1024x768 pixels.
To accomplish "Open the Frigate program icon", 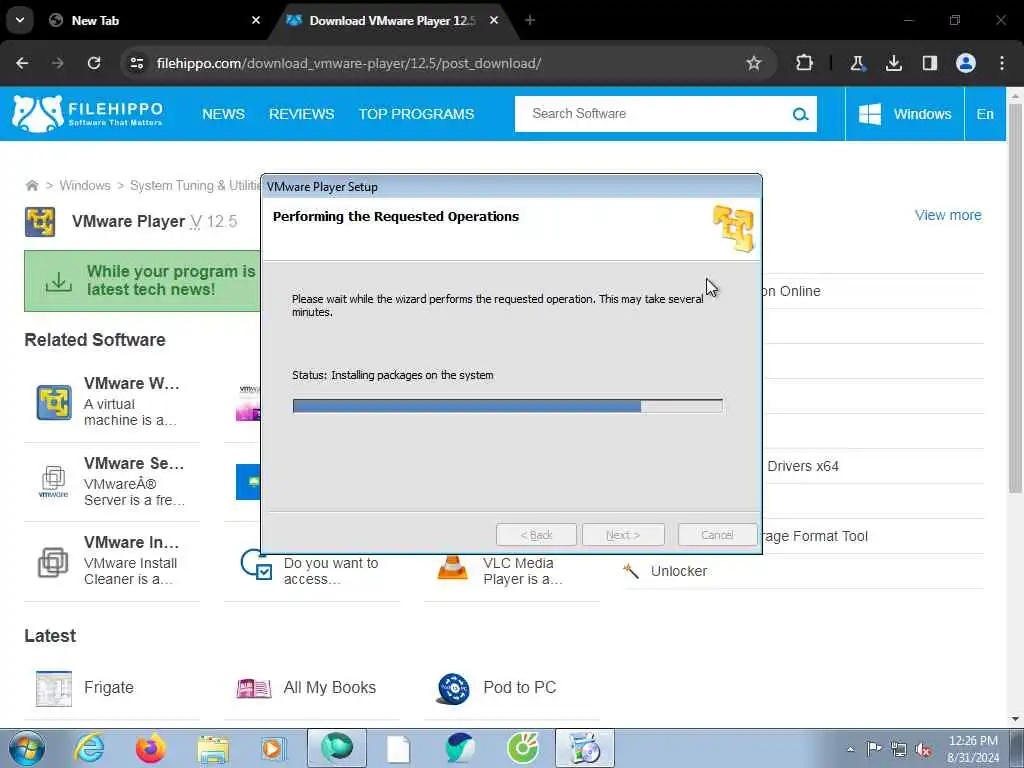I will [54, 688].
